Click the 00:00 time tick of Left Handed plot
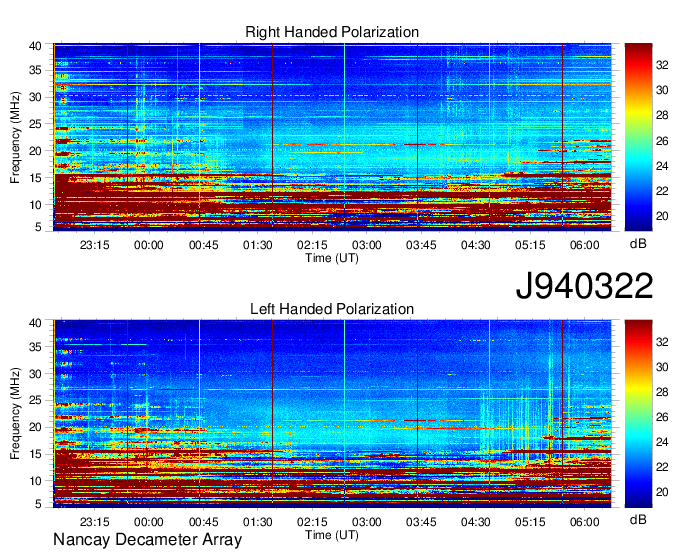This screenshot has height=552, width=680. [x=149, y=522]
